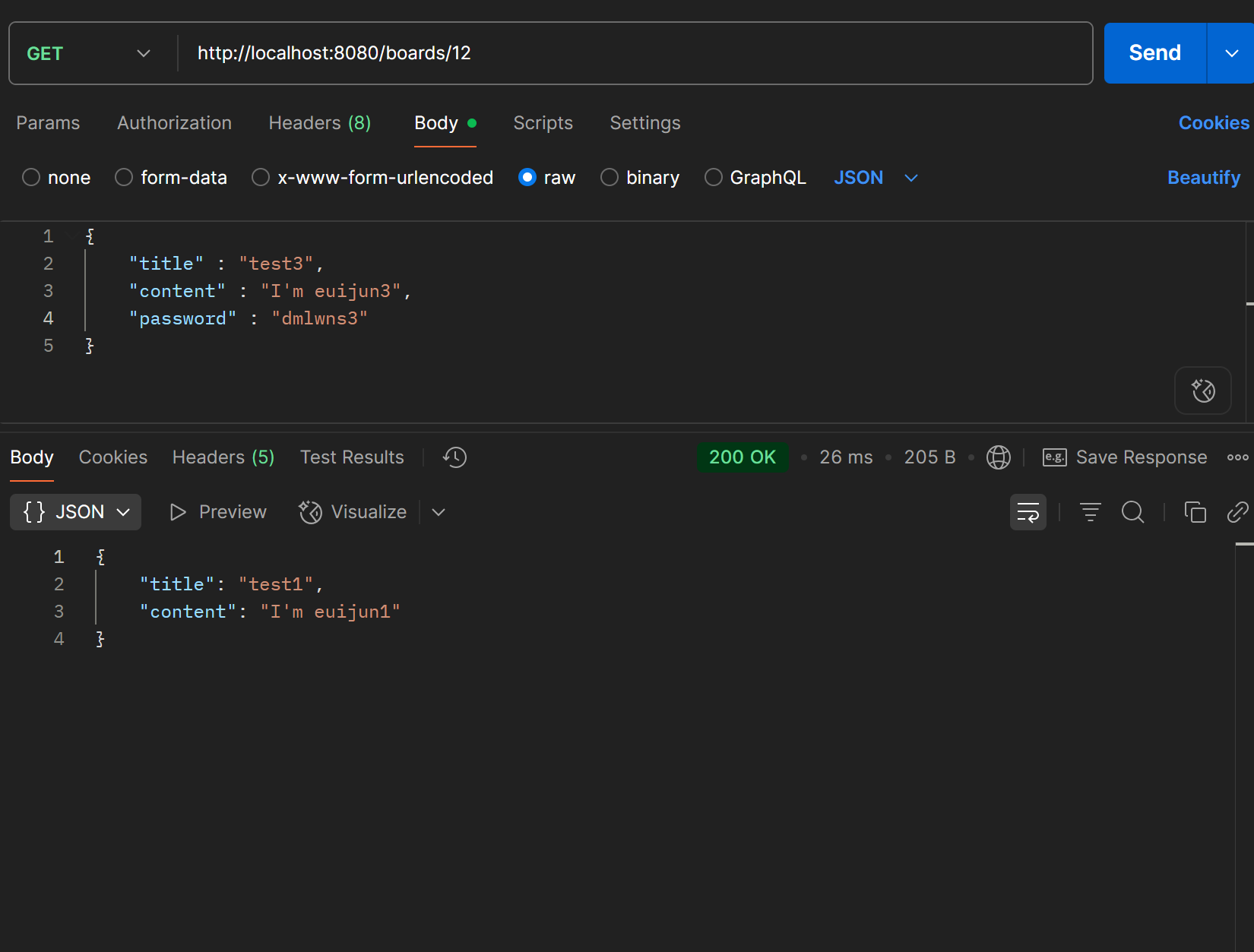
Task: Click the search response magnifier icon
Action: (x=1133, y=512)
